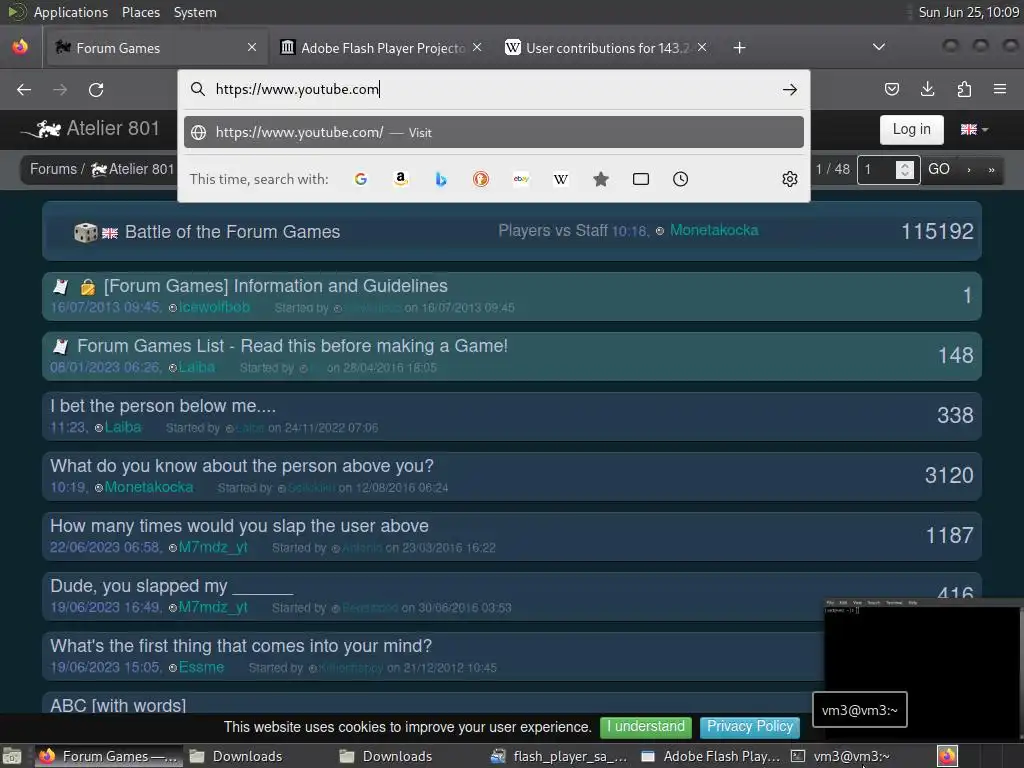Open Essme user profile link
1024x768 pixels.
tap(201, 668)
